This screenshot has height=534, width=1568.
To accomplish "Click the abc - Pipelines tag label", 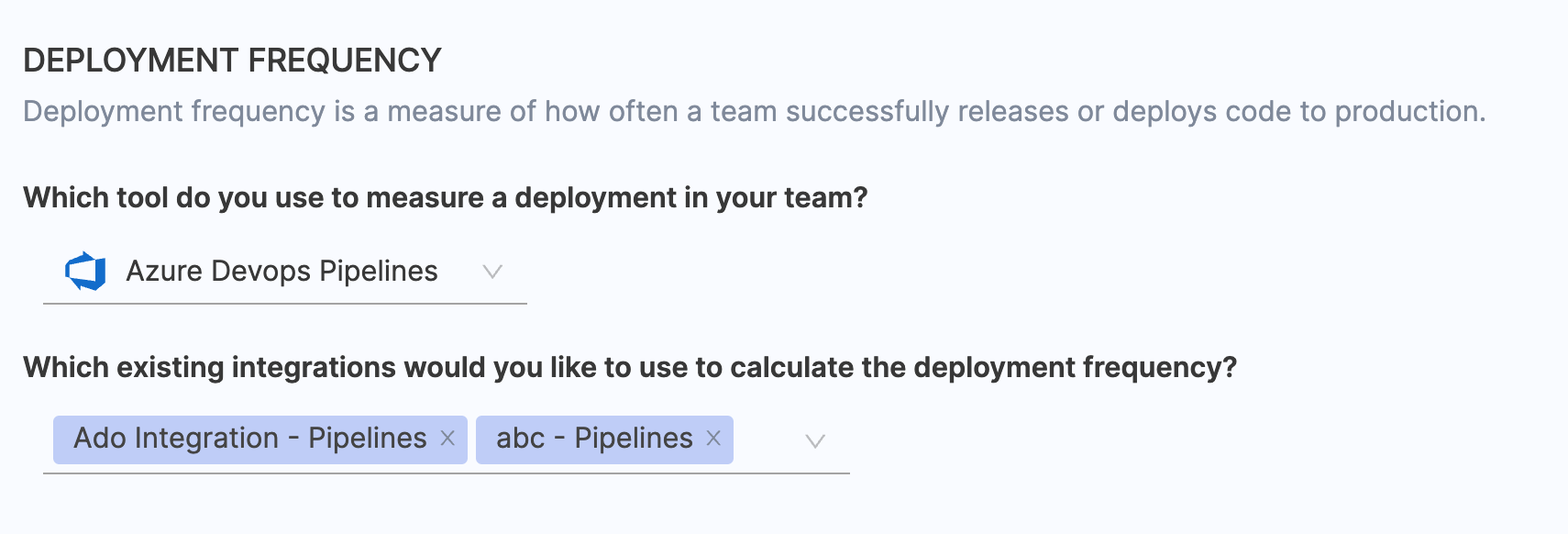I will (x=594, y=439).
